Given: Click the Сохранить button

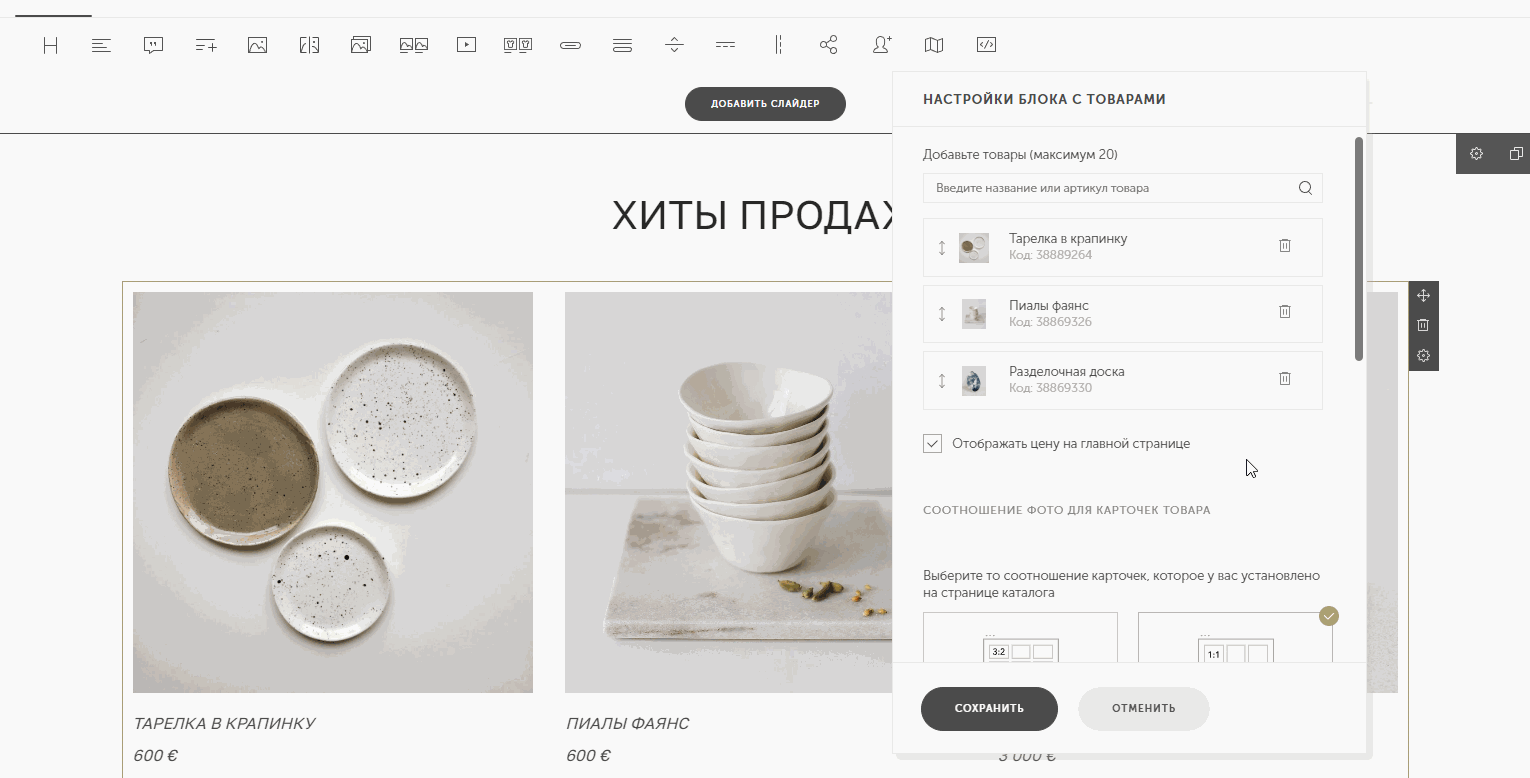Looking at the screenshot, I should pyautogui.click(x=989, y=709).
